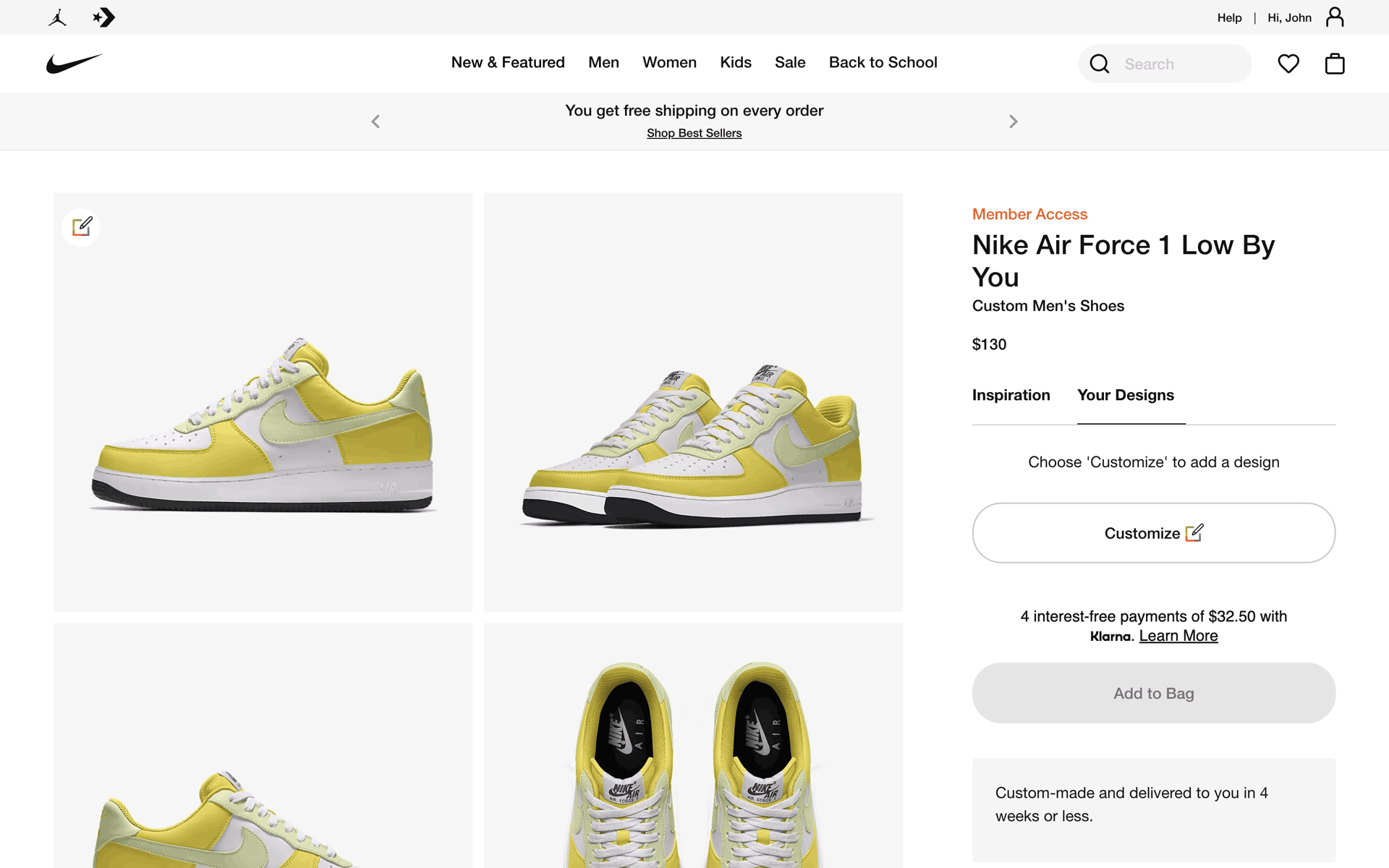Open the top-down view shoe image
Screen dimensions: 1389x868
tap(693, 745)
